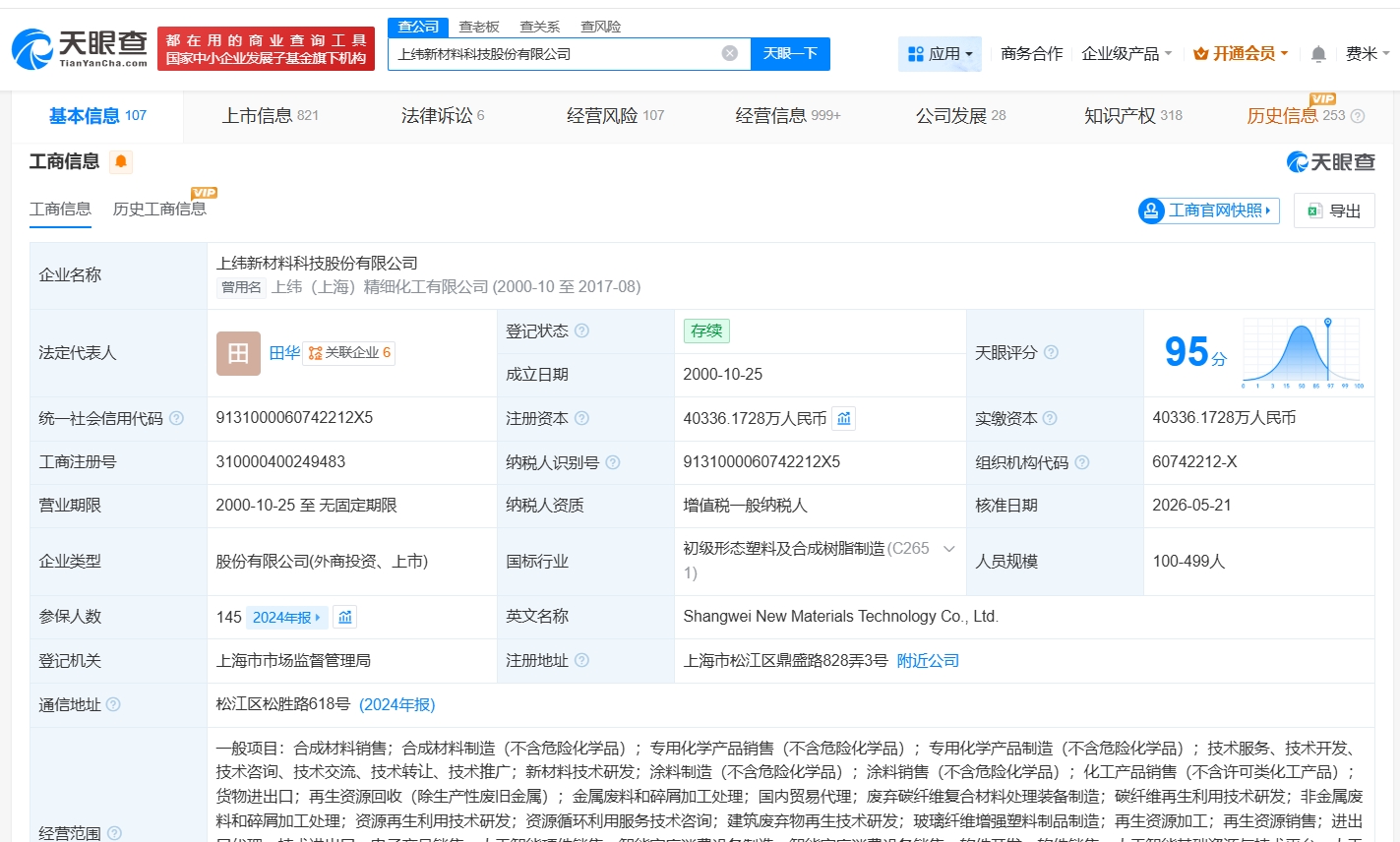The height and width of the screenshot is (842, 1400).
Task: Click help icon next to 注册资本 label
Action: coord(581,418)
